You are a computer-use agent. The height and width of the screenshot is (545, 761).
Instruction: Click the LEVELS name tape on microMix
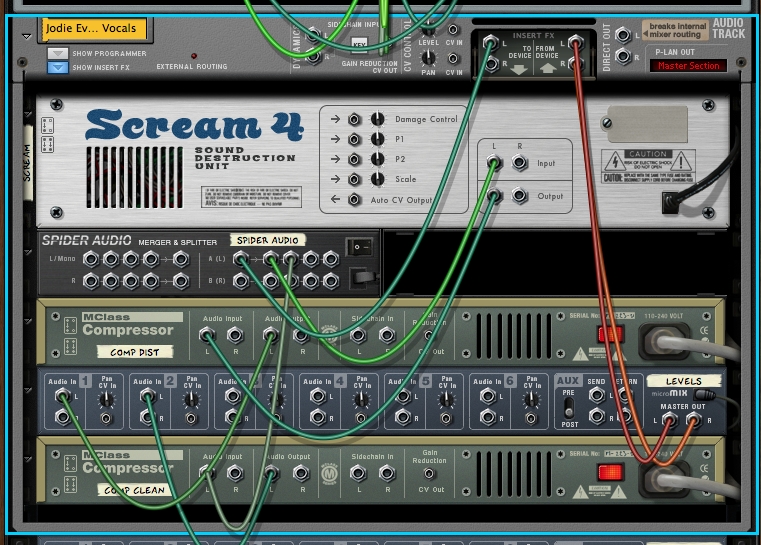[683, 381]
